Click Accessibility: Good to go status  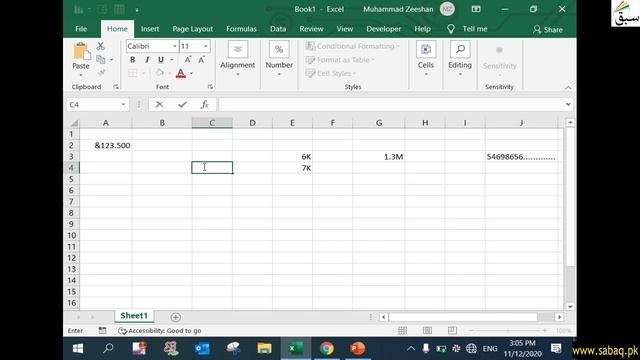160,331
